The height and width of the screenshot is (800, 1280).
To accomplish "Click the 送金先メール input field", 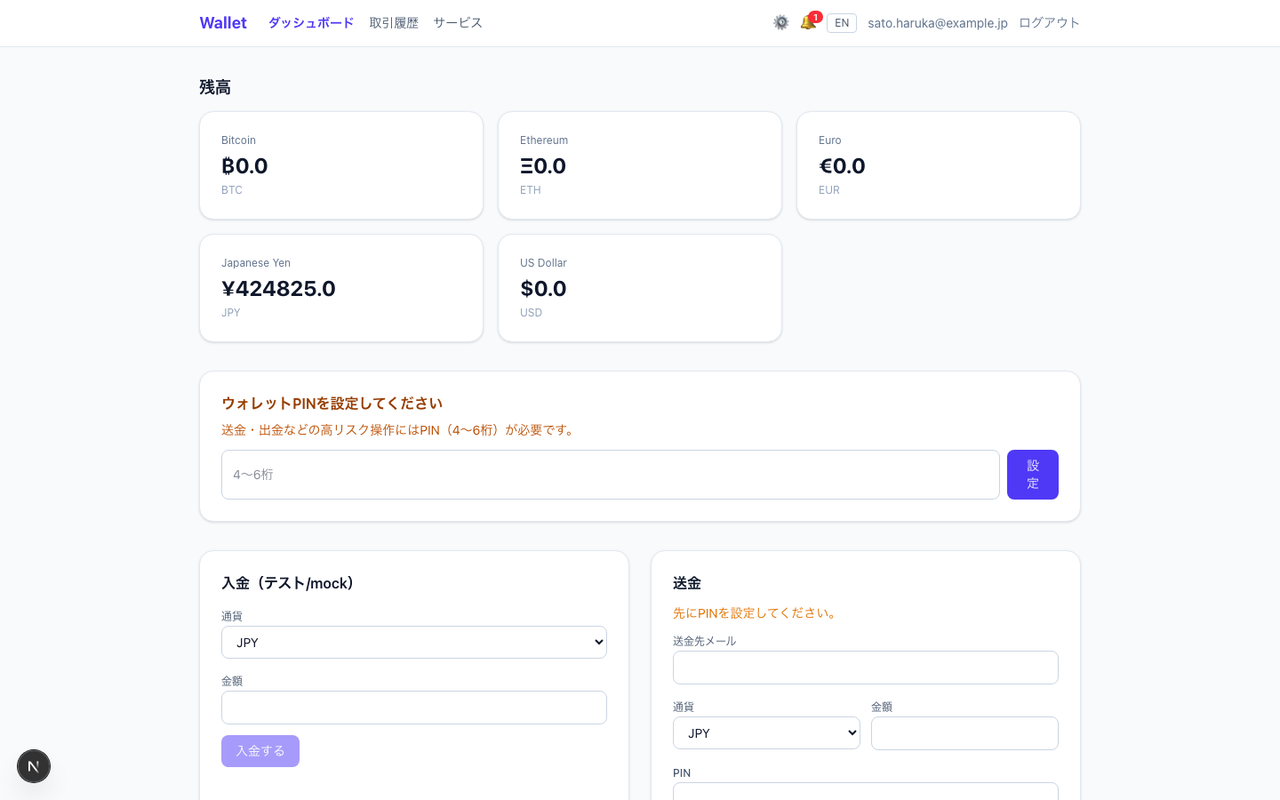I will pos(866,667).
